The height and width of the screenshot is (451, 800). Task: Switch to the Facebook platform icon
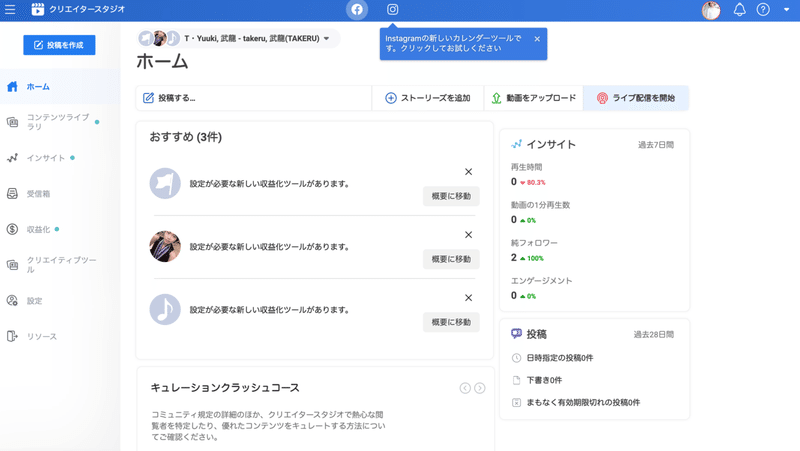point(357,9)
